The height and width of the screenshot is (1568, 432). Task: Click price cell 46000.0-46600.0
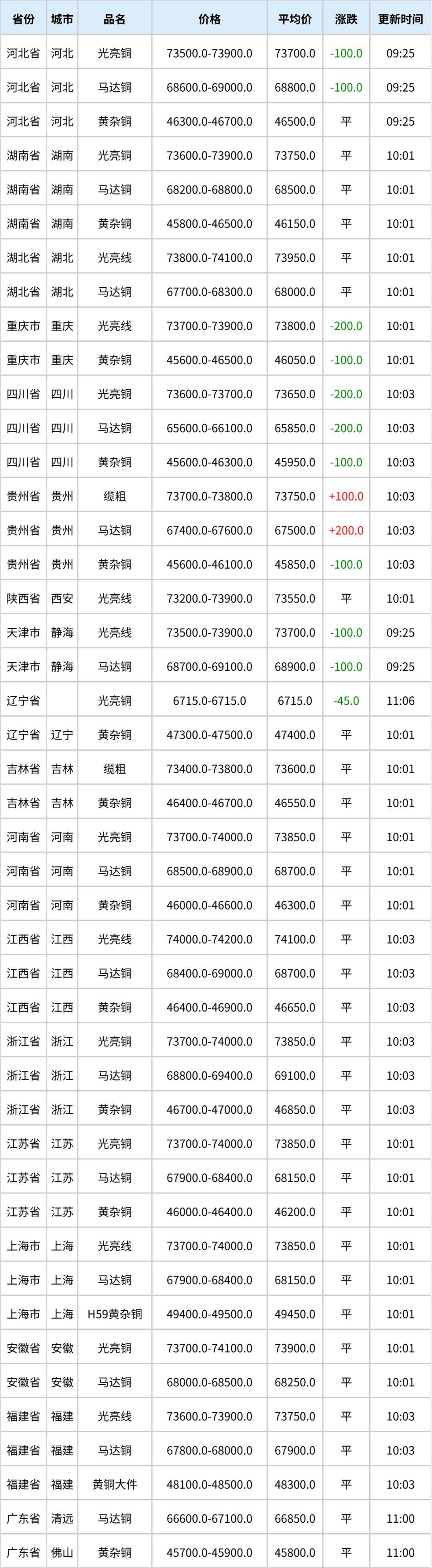(209, 906)
